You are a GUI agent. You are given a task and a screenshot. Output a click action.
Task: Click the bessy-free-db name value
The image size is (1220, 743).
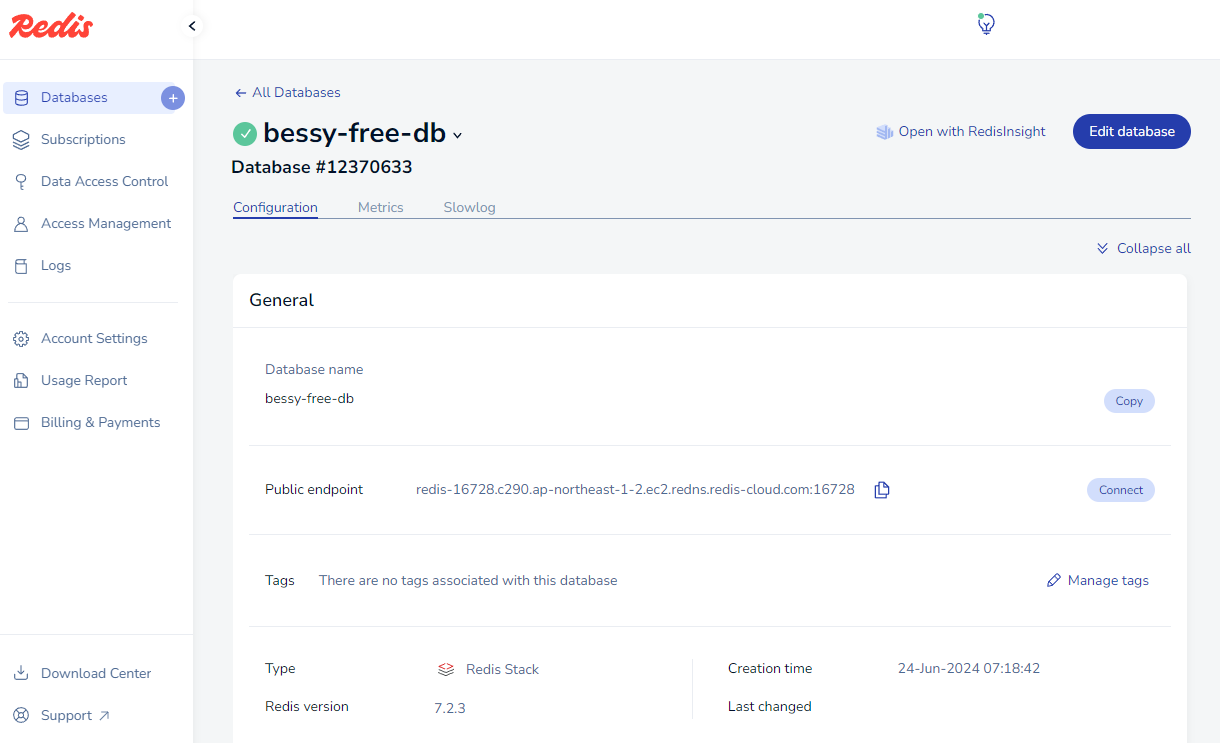(309, 399)
